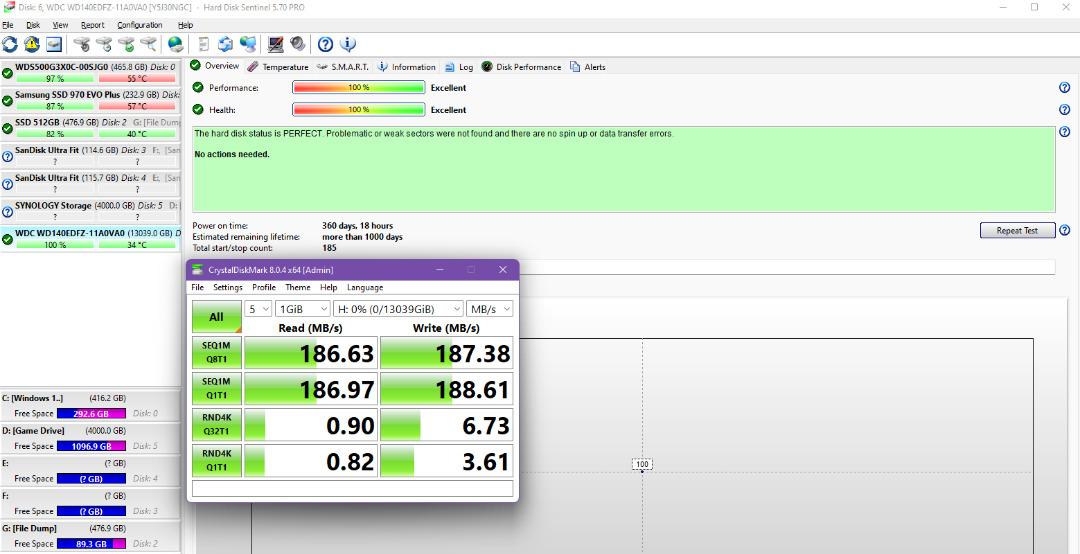Click the disk with magnifier toolbar icon
Viewport: 1080px width, 554px height.
[148, 45]
